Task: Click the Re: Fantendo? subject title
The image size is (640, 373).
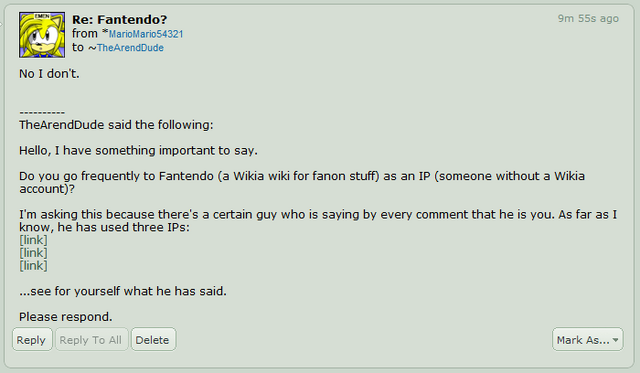Action: point(120,20)
